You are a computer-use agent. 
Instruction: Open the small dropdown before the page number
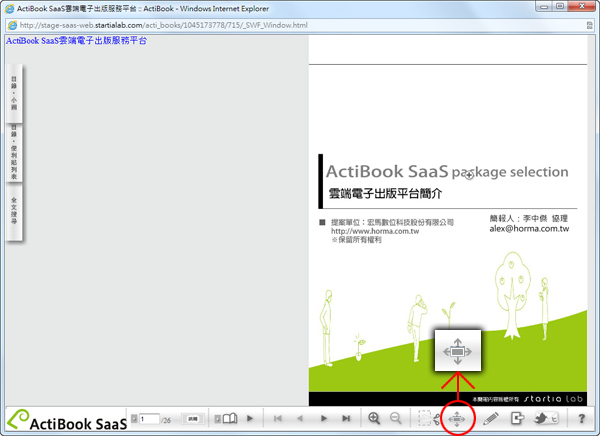134,419
